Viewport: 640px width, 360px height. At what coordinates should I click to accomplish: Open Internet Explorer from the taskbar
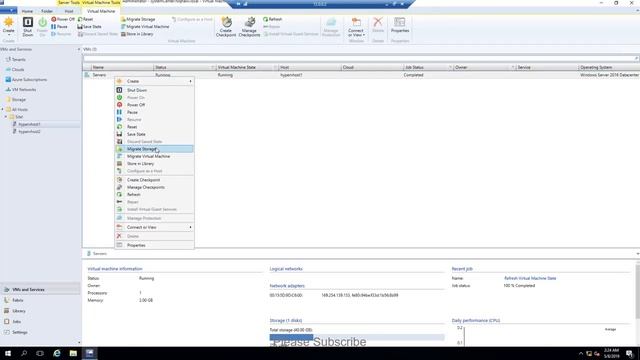[x=57, y=353]
